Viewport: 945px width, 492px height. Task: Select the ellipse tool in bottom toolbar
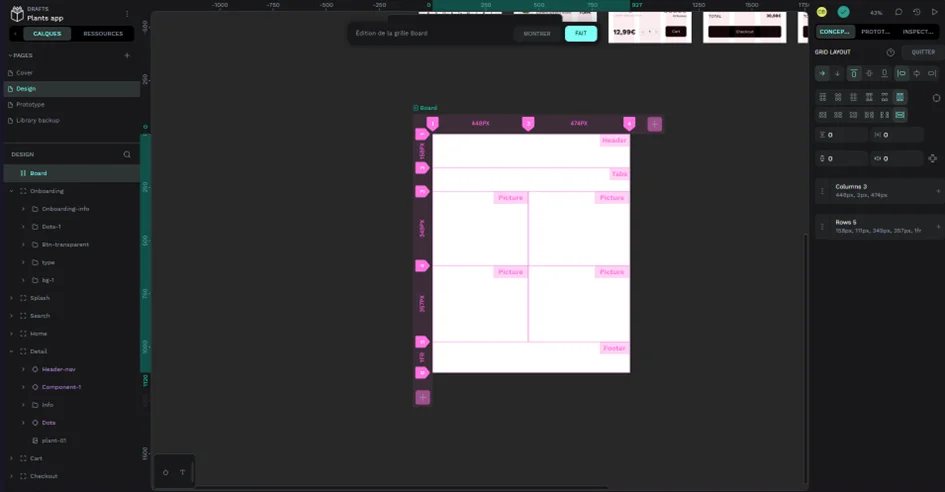pyautogui.click(x=166, y=472)
